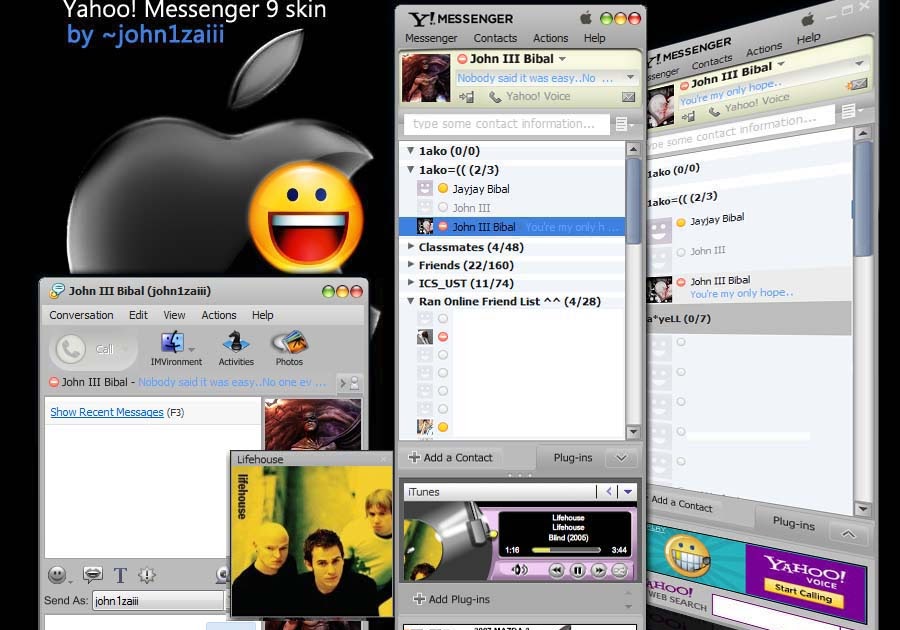Expand the ICS_UST (11/74) group

click(410, 283)
